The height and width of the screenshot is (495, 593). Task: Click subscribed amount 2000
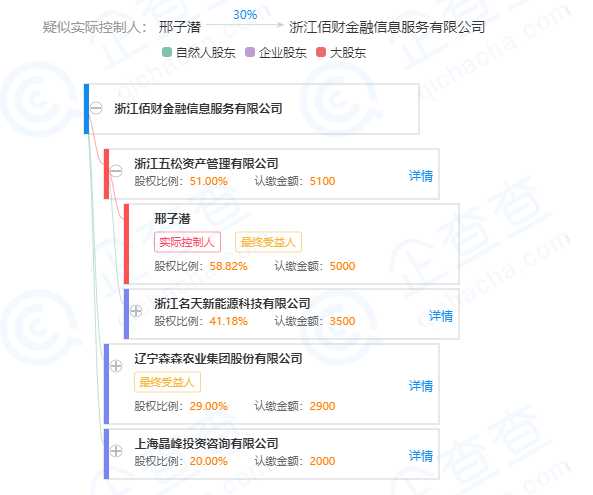[x=323, y=461]
